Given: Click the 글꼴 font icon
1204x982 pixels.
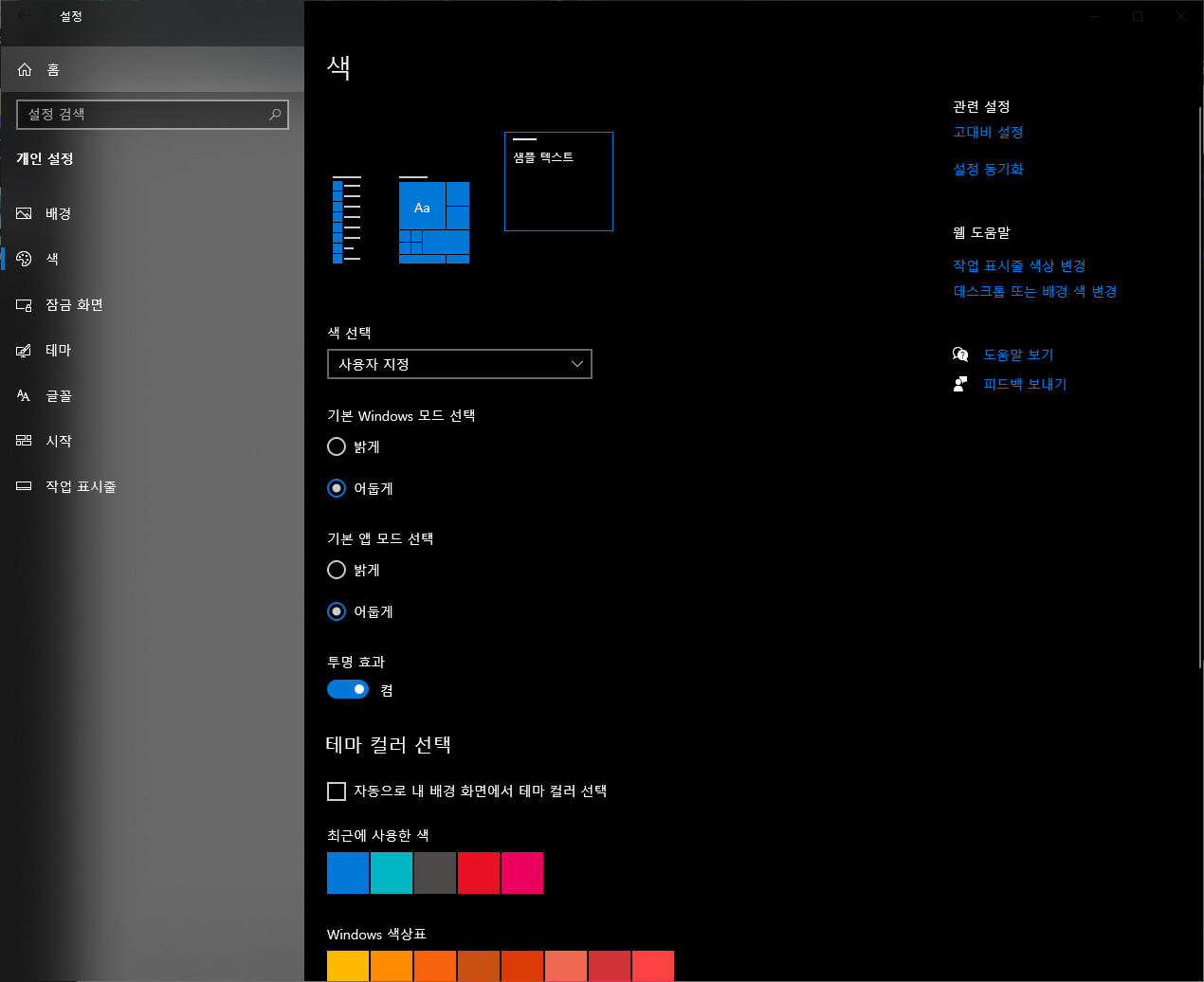Looking at the screenshot, I should [x=25, y=395].
